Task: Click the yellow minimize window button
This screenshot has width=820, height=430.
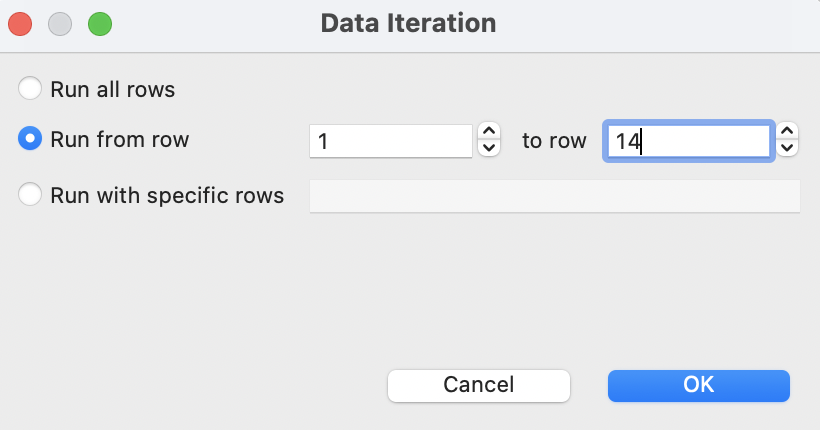Action: tap(60, 23)
